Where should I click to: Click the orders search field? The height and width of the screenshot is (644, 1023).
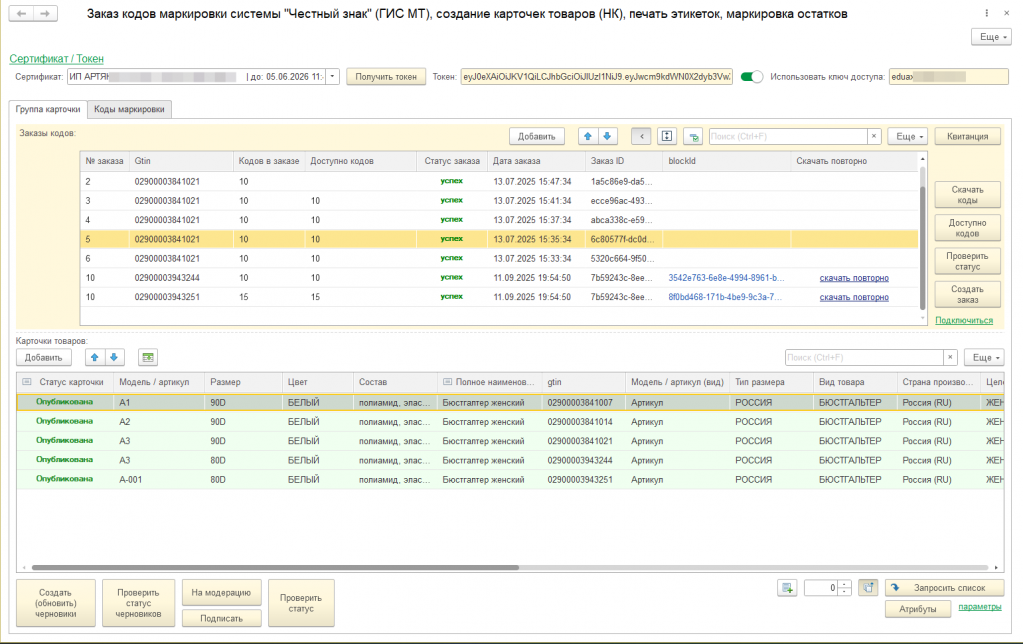[787, 136]
